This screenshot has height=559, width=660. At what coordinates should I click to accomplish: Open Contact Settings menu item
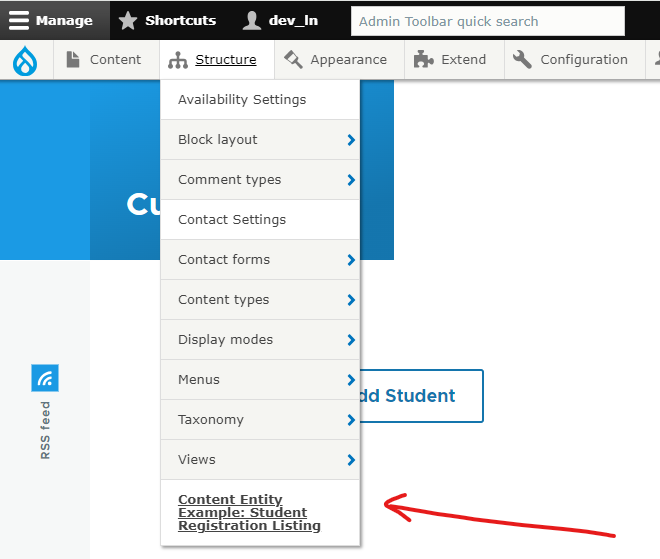point(260,220)
